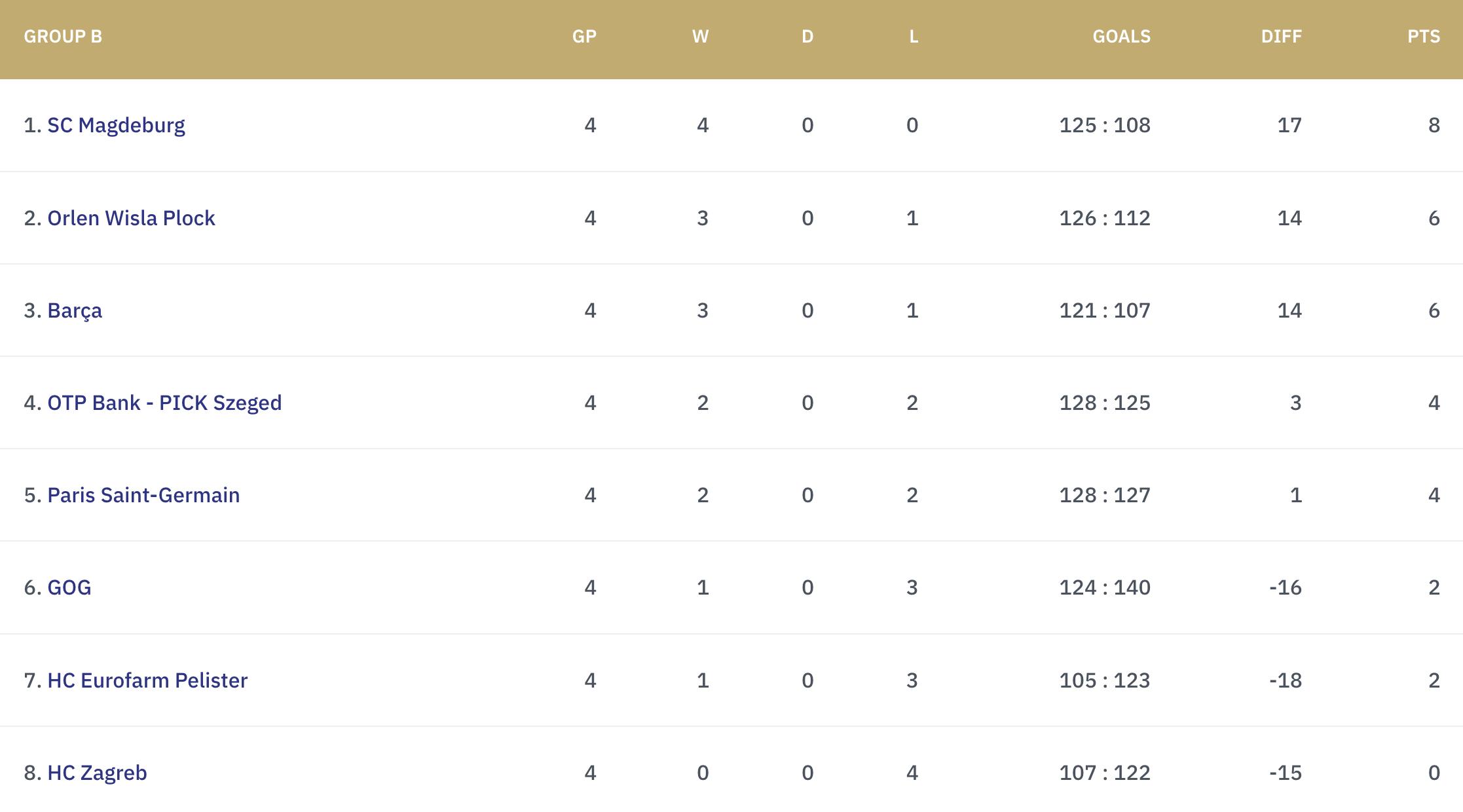
Task: Click SC Magdeburg's goals value 125 : 108
Action: 1105,125
